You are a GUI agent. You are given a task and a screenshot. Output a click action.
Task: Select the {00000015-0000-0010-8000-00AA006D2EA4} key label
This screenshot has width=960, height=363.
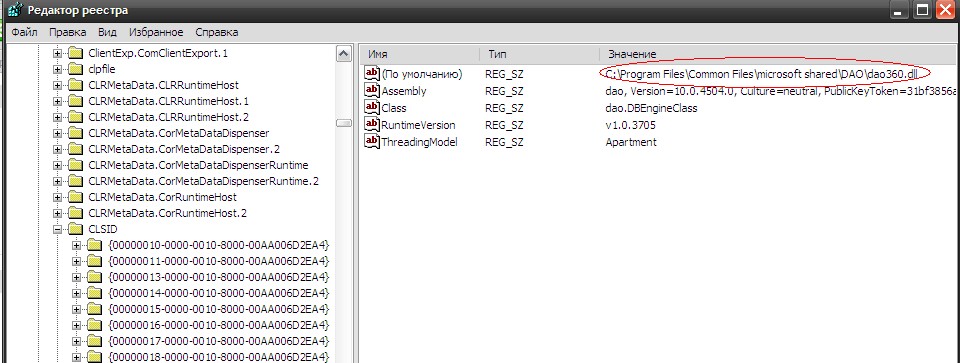[x=219, y=309]
